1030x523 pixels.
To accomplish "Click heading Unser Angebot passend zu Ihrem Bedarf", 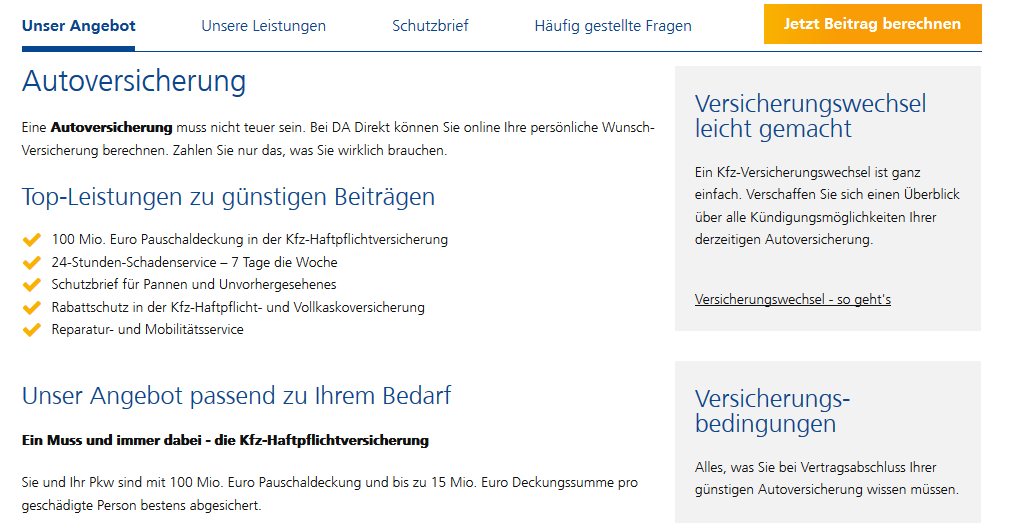I will pyautogui.click(x=236, y=395).
